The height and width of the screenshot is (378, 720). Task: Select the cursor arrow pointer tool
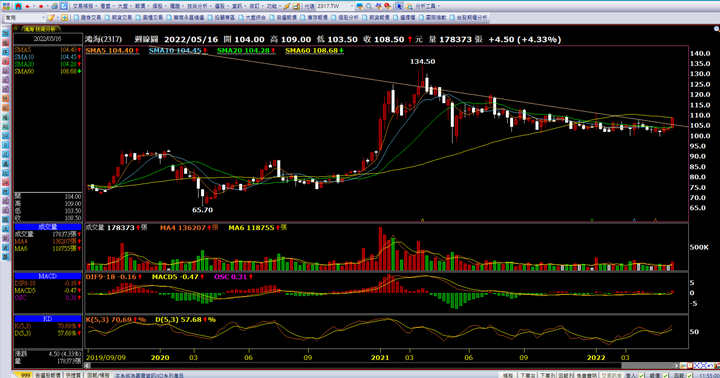[x=399, y=6]
